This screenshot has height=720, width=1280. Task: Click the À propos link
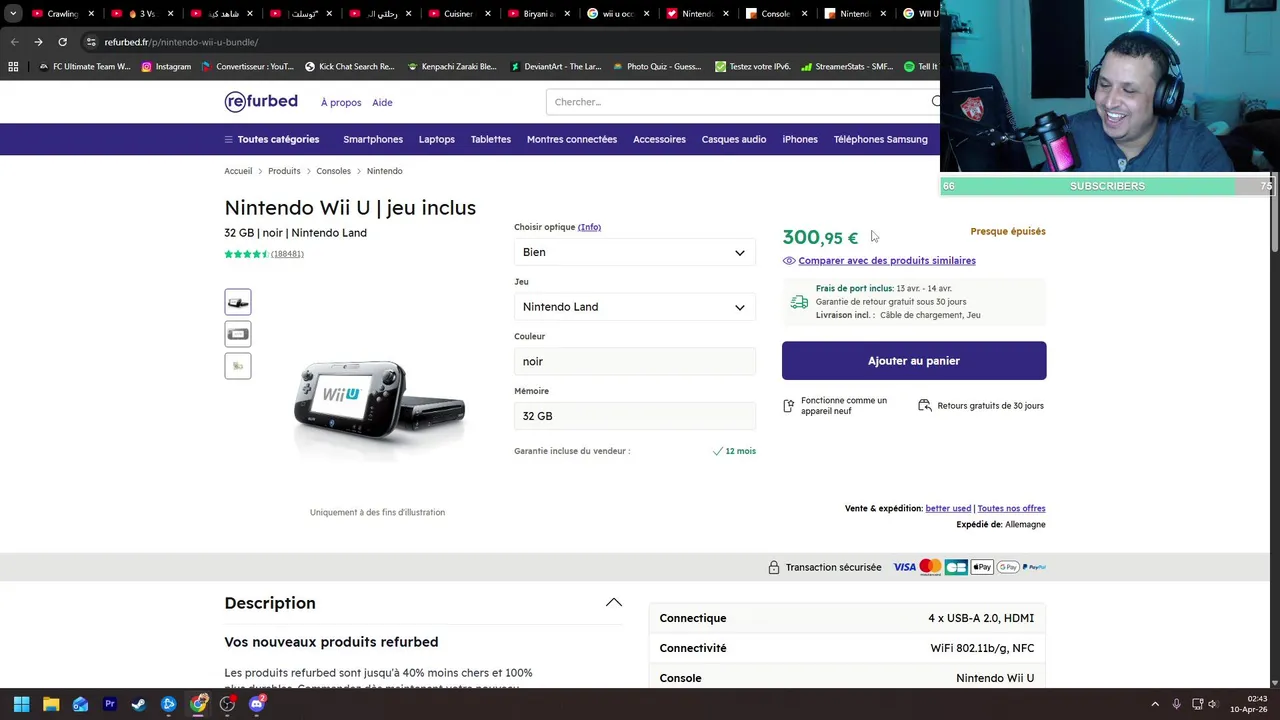pos(341,102)
